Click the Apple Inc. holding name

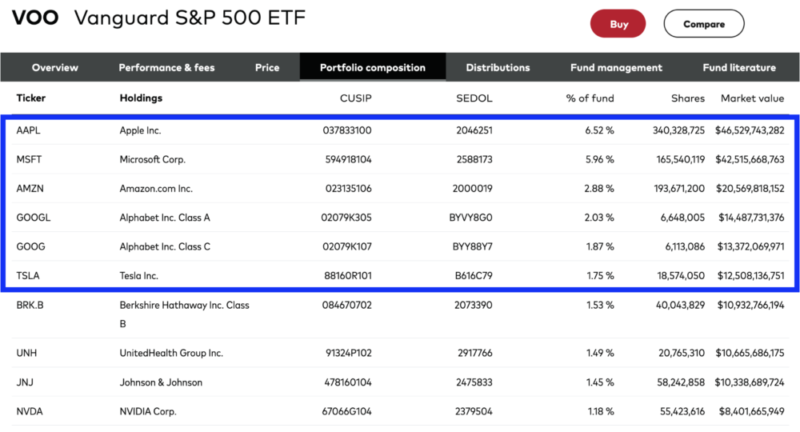(140, 131)
